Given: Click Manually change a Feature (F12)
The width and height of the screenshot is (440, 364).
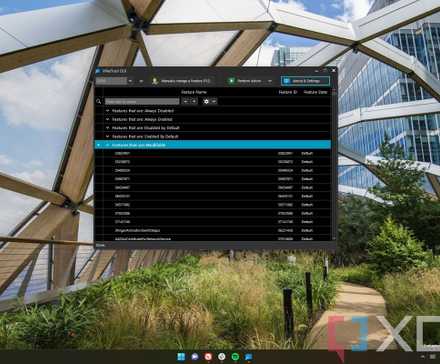Looking at the screenshot, I should [181, 81].
